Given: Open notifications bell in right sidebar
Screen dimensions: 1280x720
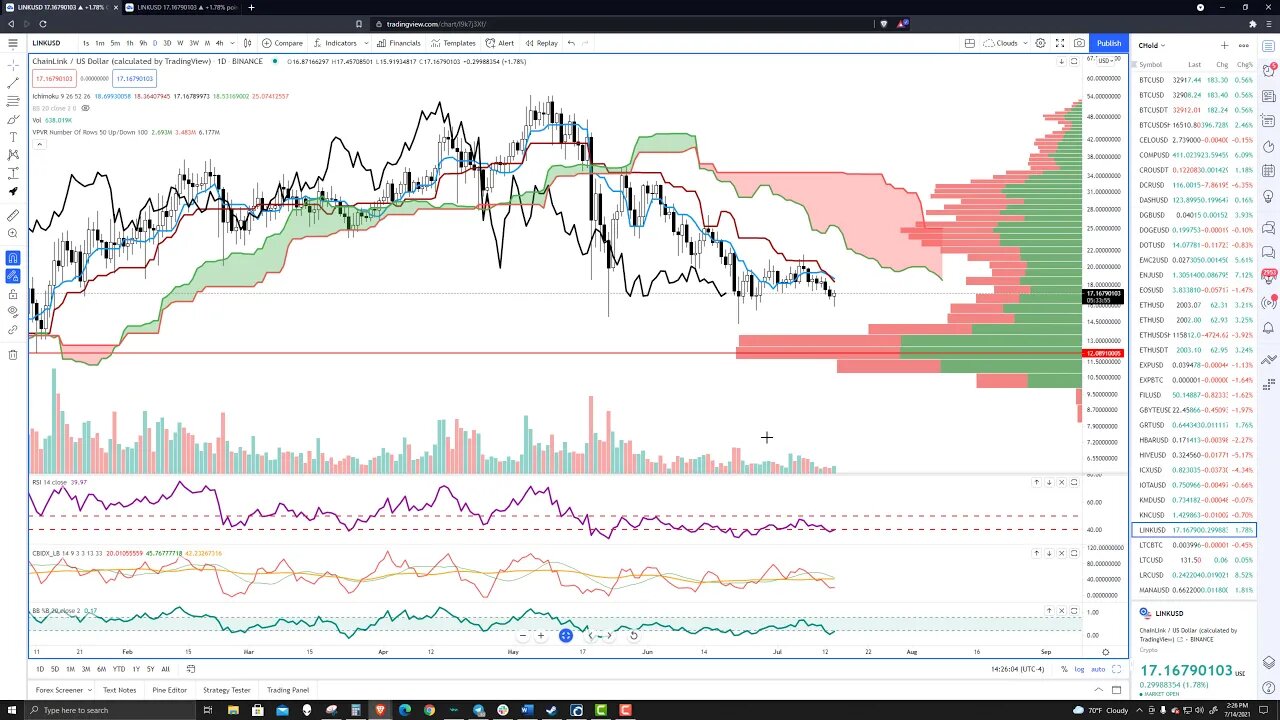Looking at the screenshot, I should 1269,328.
